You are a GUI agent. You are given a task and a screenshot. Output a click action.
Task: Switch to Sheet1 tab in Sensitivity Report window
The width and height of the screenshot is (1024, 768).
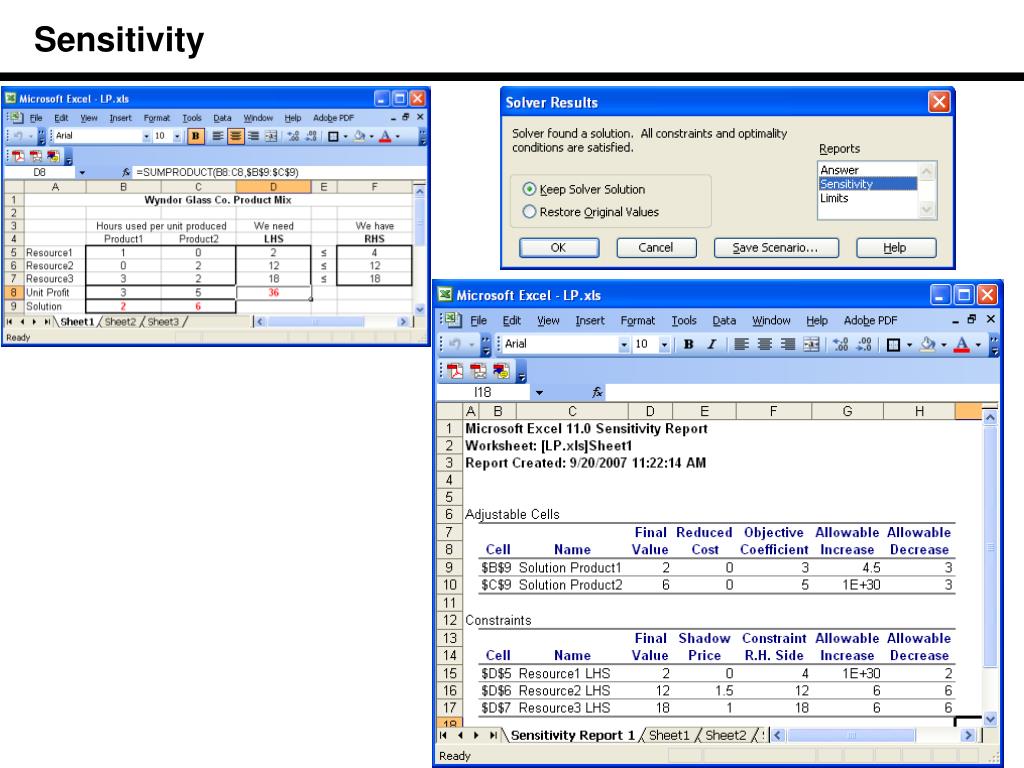click(669, 735)
